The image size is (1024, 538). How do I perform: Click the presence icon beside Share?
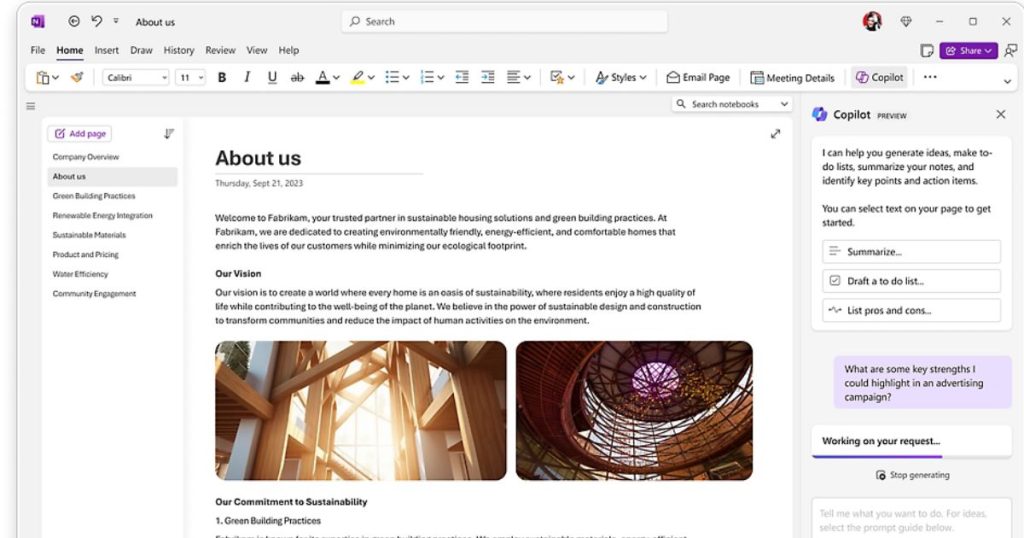click(1010, 50)
